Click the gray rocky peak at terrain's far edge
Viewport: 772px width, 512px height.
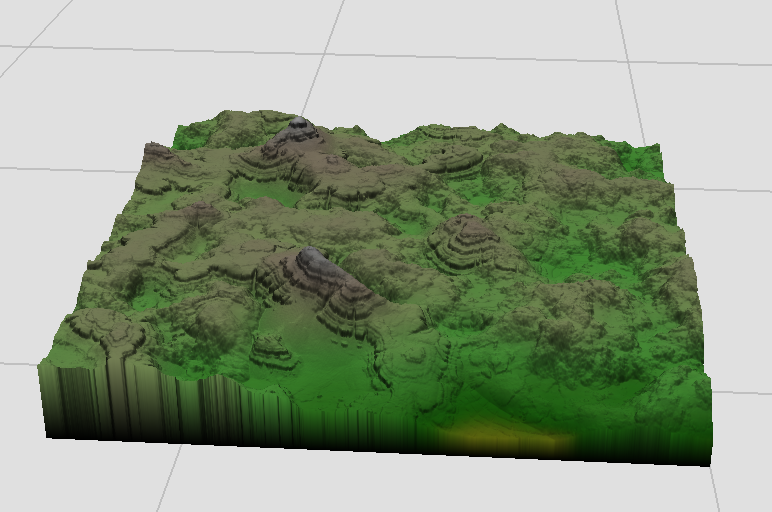point(297,128)
